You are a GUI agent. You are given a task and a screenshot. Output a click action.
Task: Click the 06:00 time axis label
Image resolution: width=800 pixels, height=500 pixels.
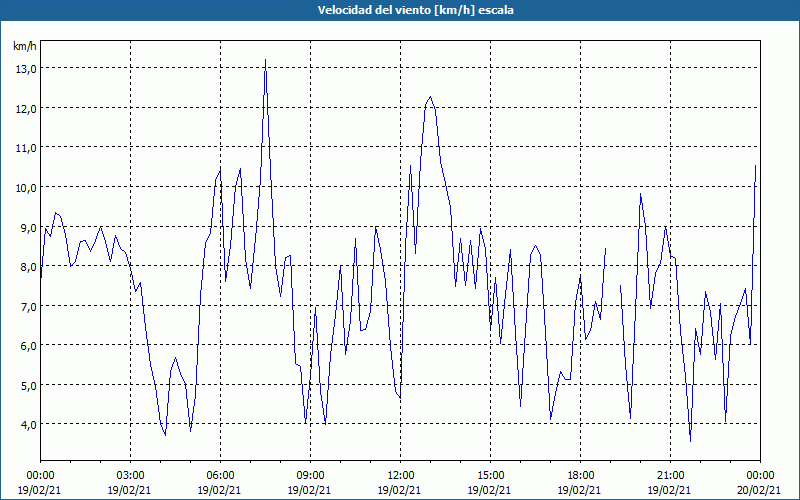tap(220, 476)
